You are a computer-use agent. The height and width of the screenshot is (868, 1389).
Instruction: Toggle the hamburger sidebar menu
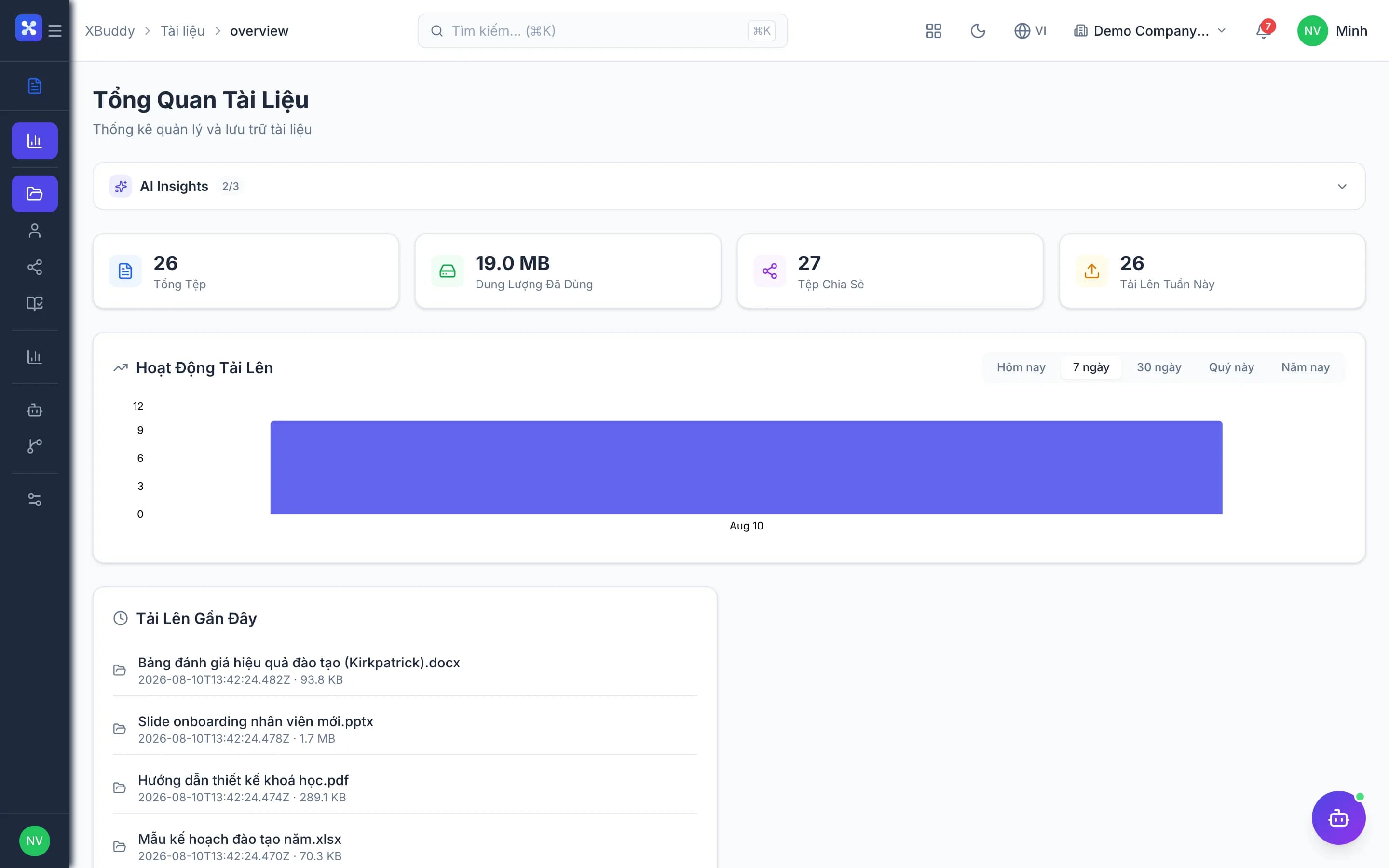point(55,31)
